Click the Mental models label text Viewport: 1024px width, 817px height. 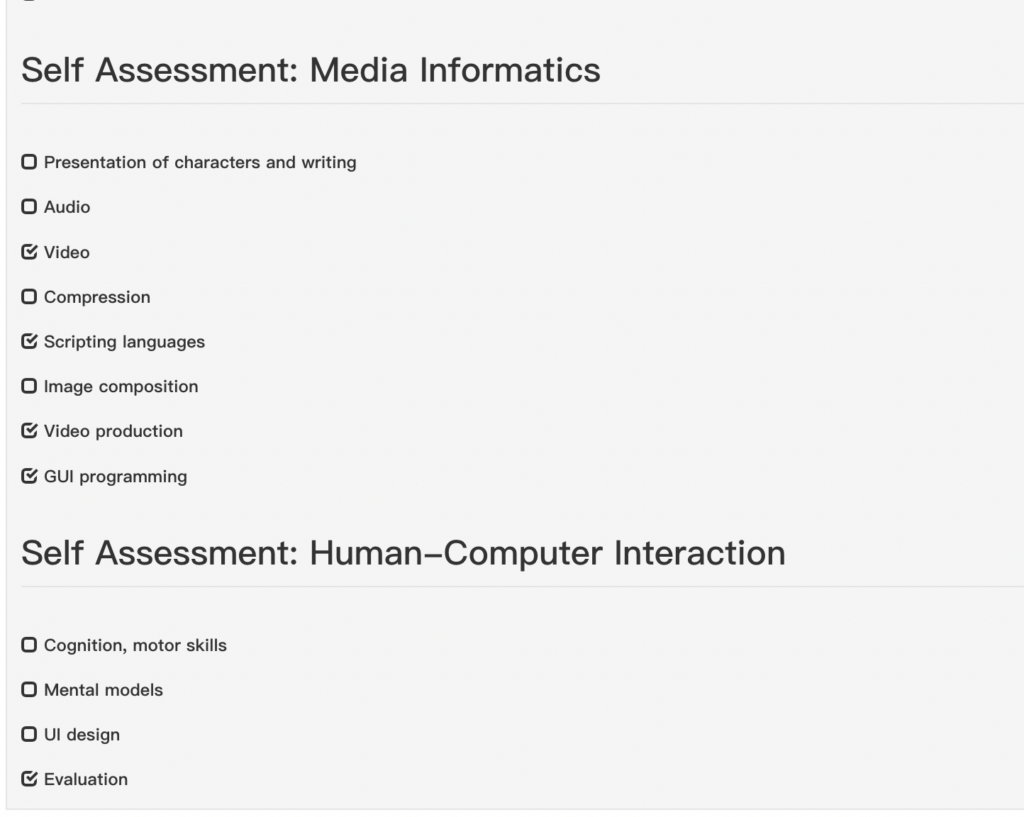(103, 690)
